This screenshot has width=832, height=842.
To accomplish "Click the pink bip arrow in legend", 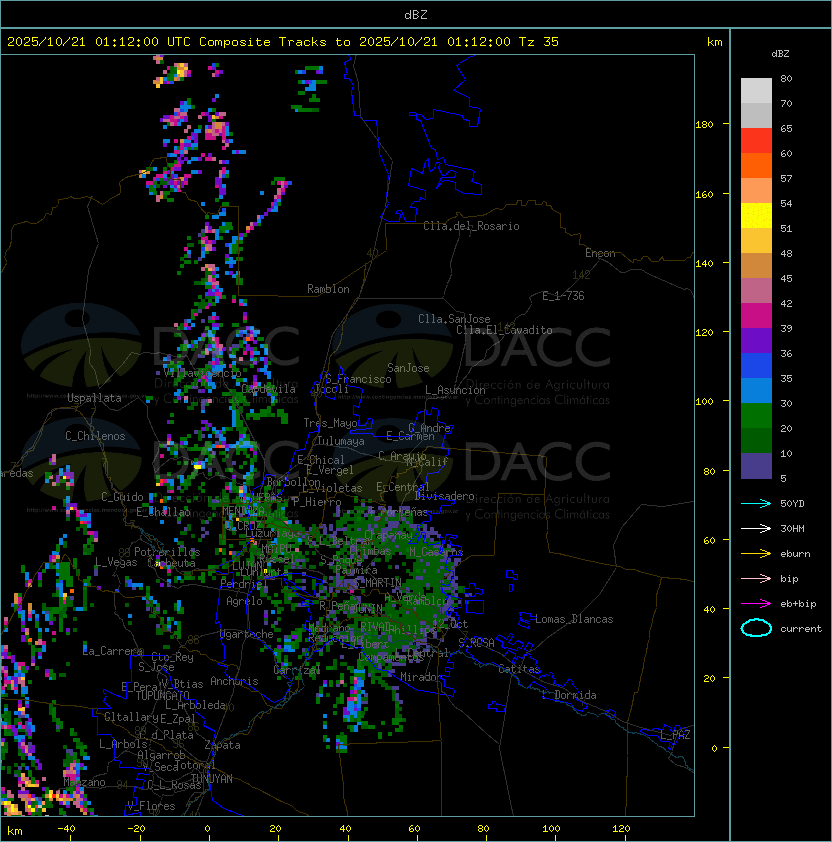I will coord(756,578).
